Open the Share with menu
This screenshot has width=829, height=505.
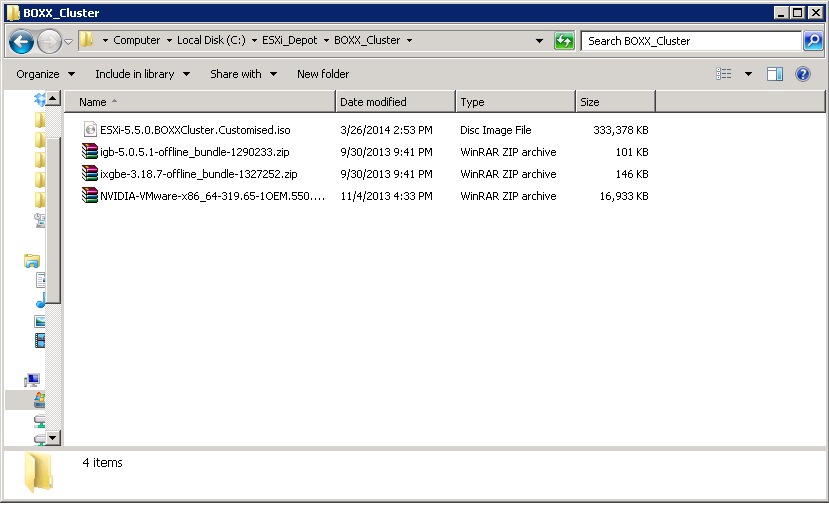(243, 74)
